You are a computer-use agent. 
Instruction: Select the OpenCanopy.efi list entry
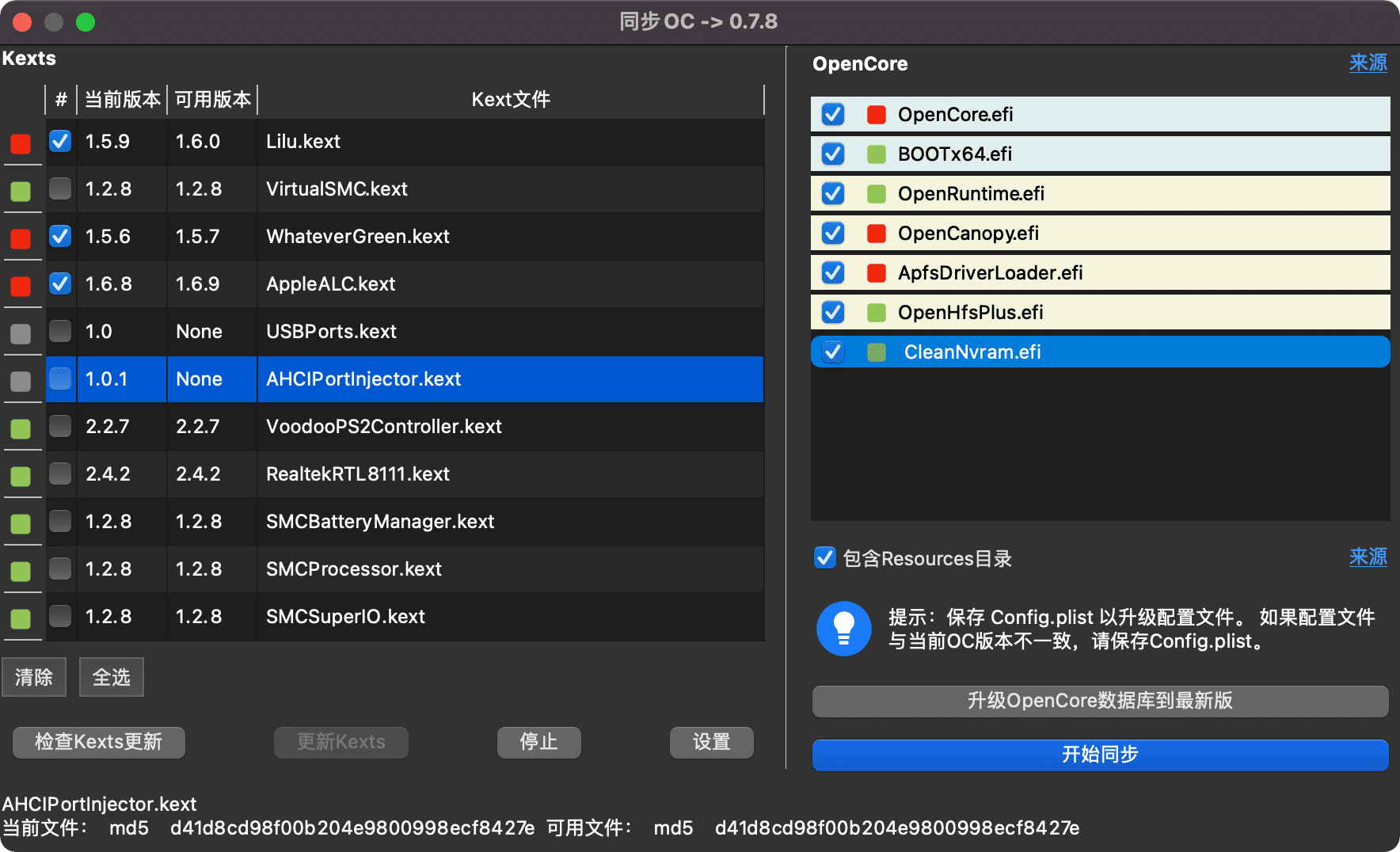[x=1101, y=234]
